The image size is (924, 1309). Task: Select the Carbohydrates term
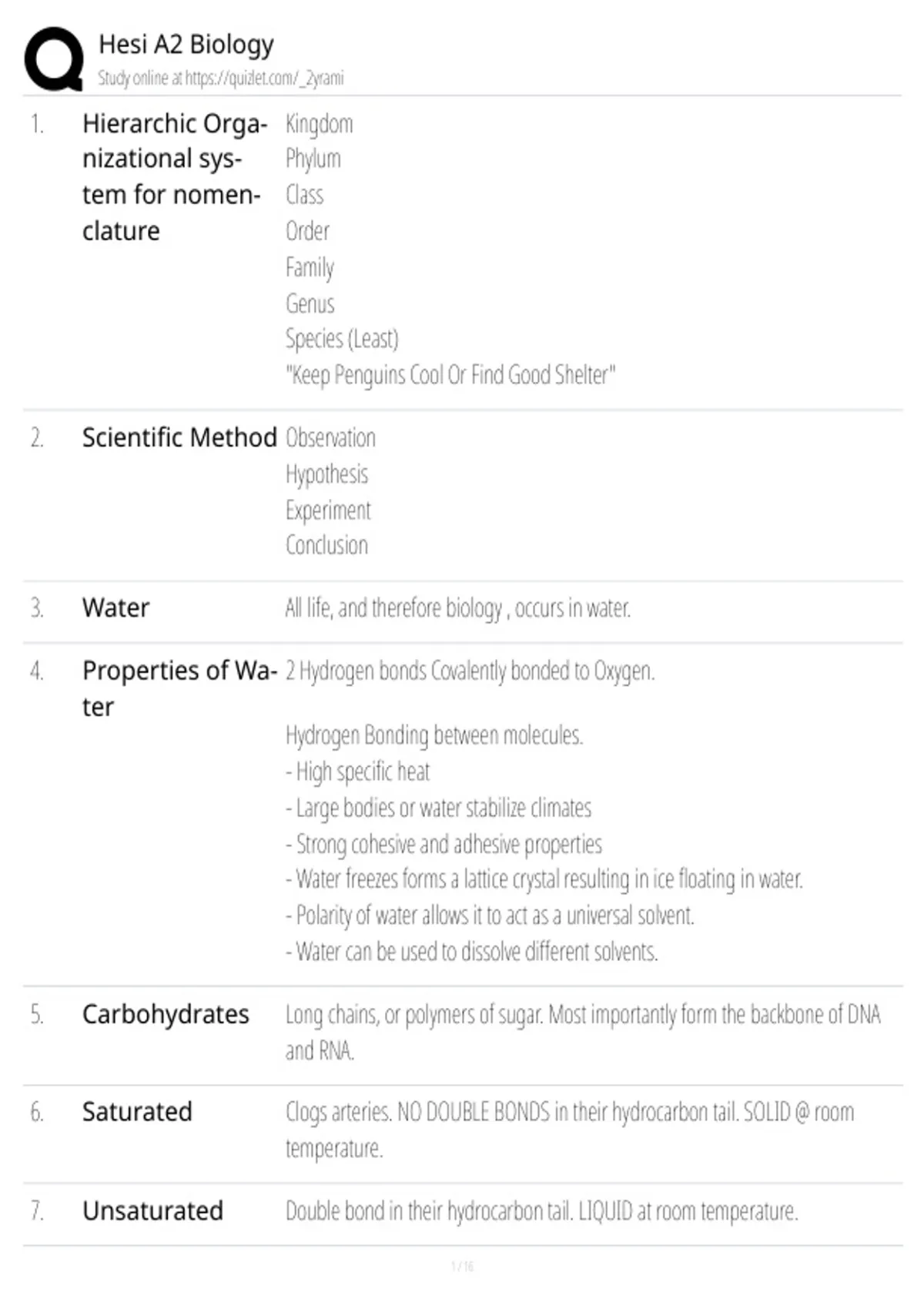click(x=166, y=1014)
